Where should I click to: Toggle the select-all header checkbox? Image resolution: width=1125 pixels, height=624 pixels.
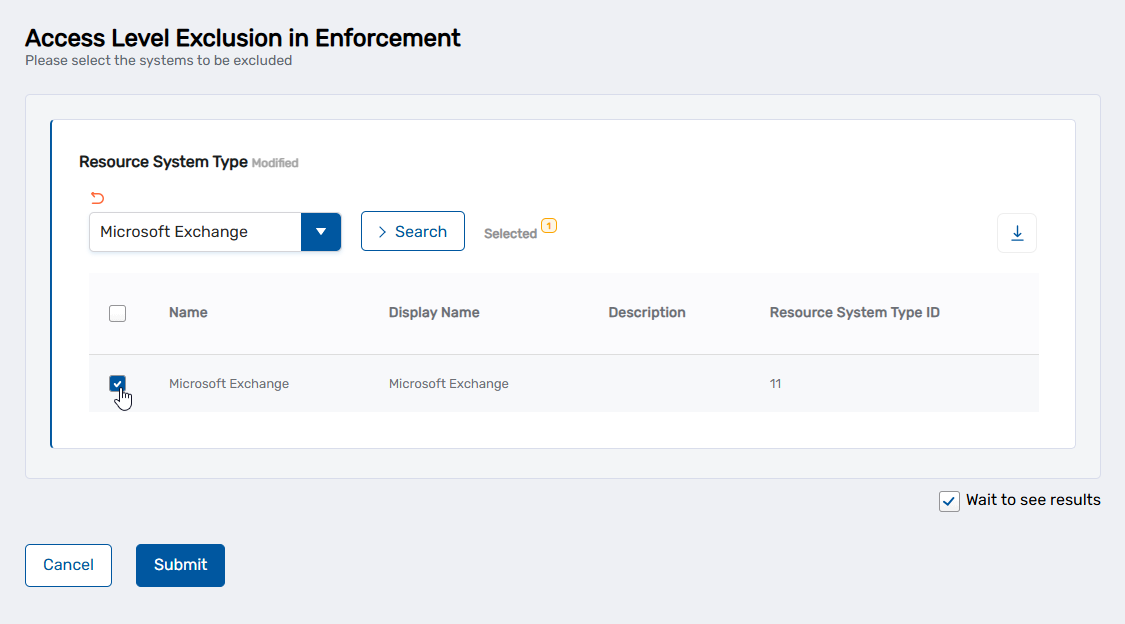[x=117, y=313]
